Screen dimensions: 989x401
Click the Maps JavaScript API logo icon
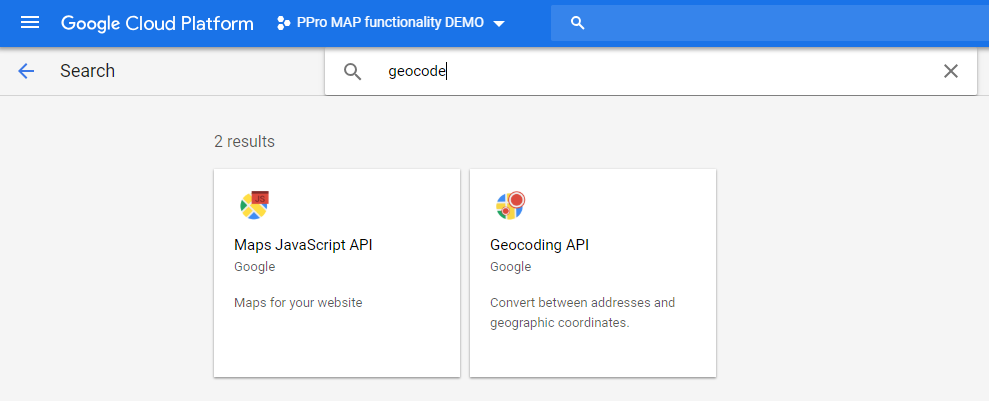(255, 205)
